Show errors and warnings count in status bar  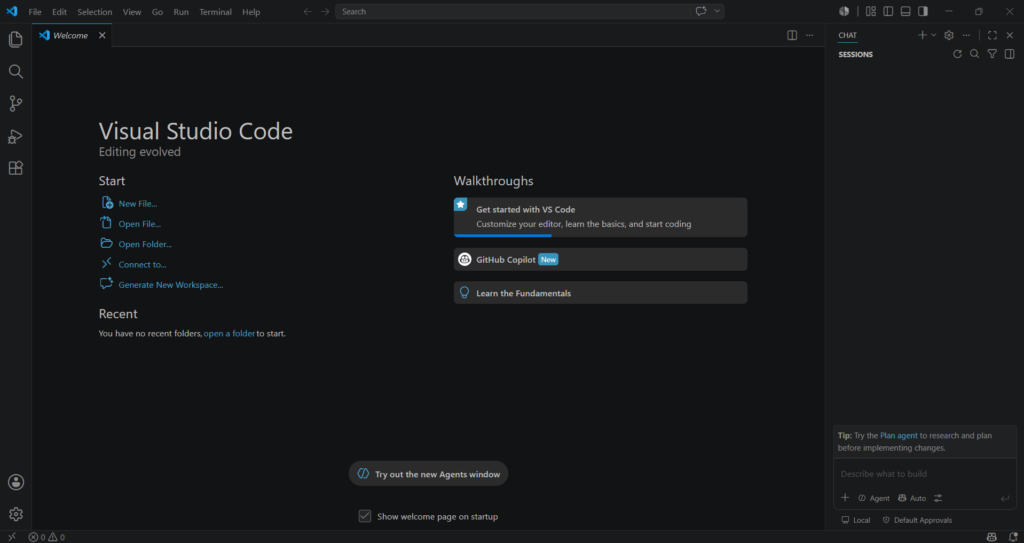pos(46,537)
